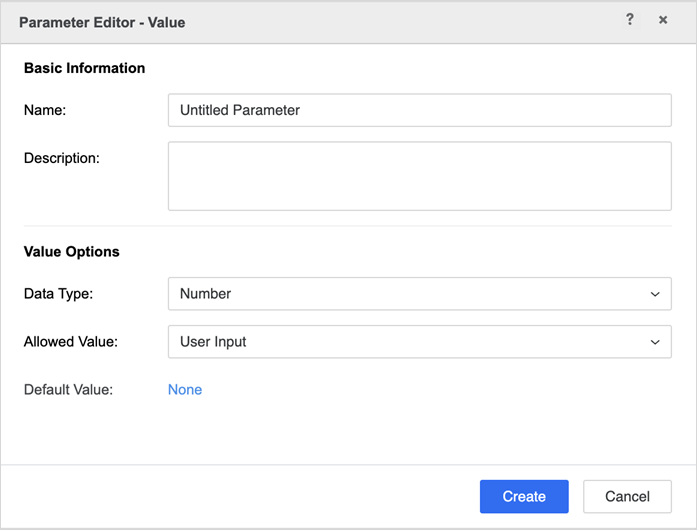Click the None link for Default Value
This screenshot has width=697, height=530.
[x=185, y=390]
